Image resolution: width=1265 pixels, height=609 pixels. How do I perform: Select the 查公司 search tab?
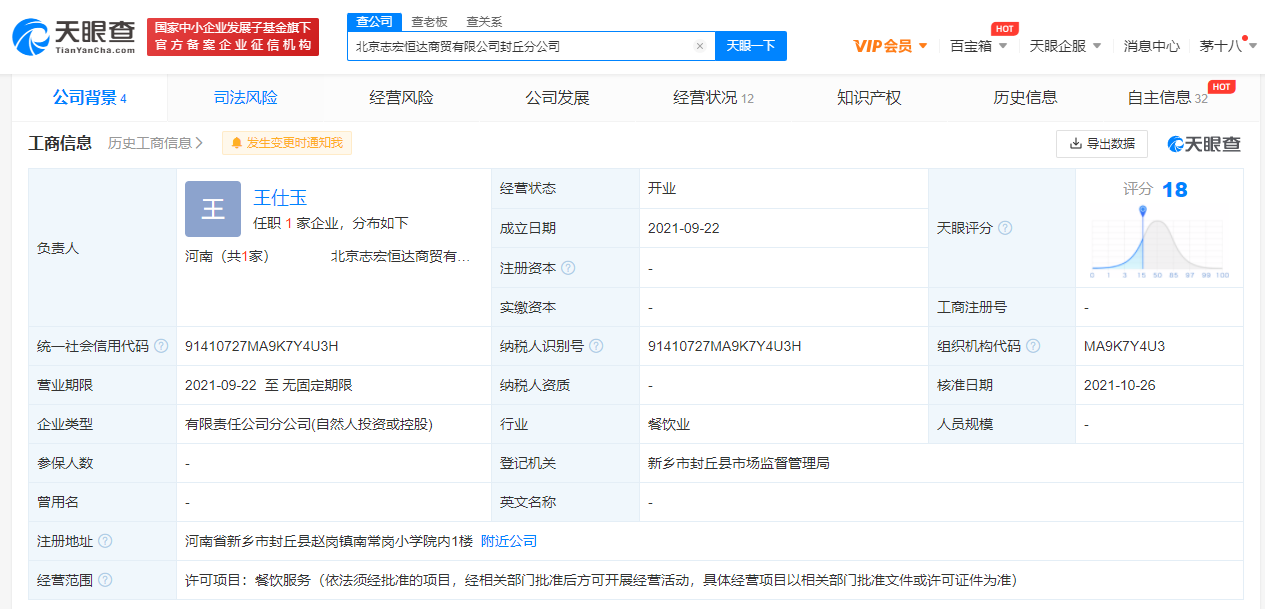point(375,21)
